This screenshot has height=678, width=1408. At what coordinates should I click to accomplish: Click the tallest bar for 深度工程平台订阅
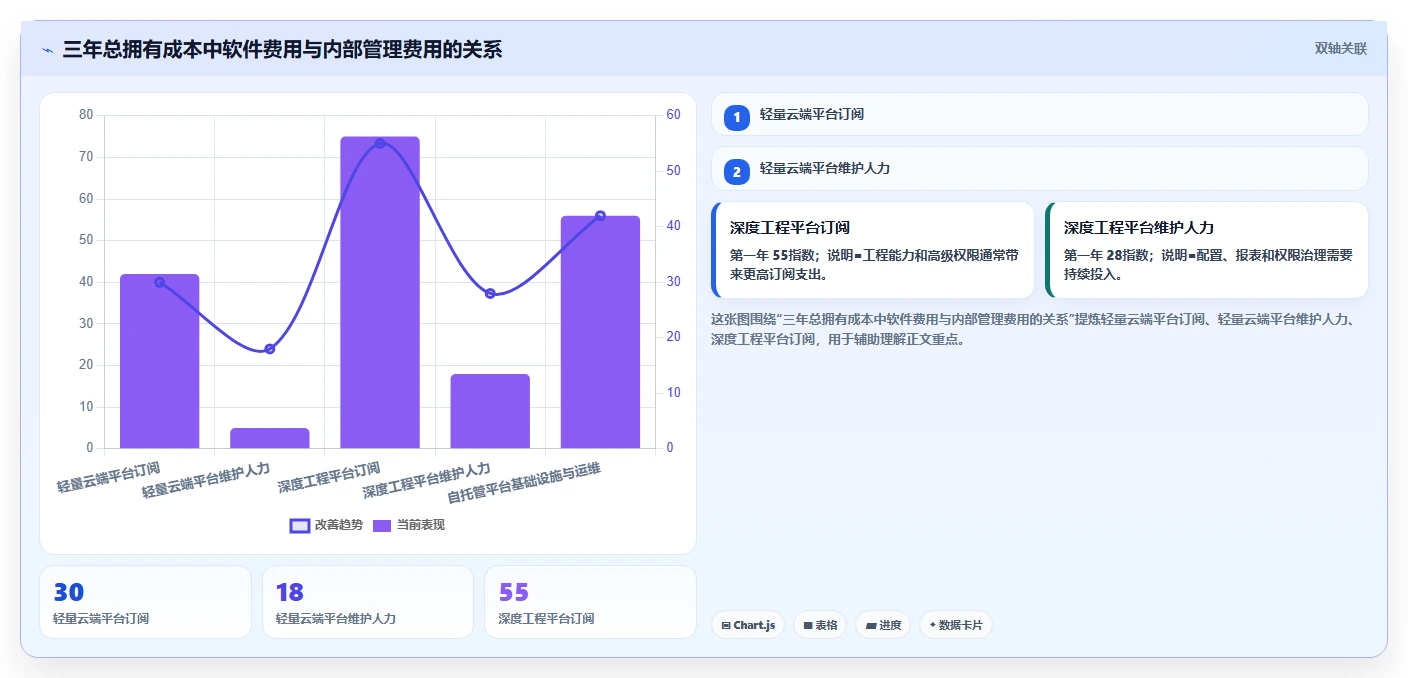pos(380,292)
